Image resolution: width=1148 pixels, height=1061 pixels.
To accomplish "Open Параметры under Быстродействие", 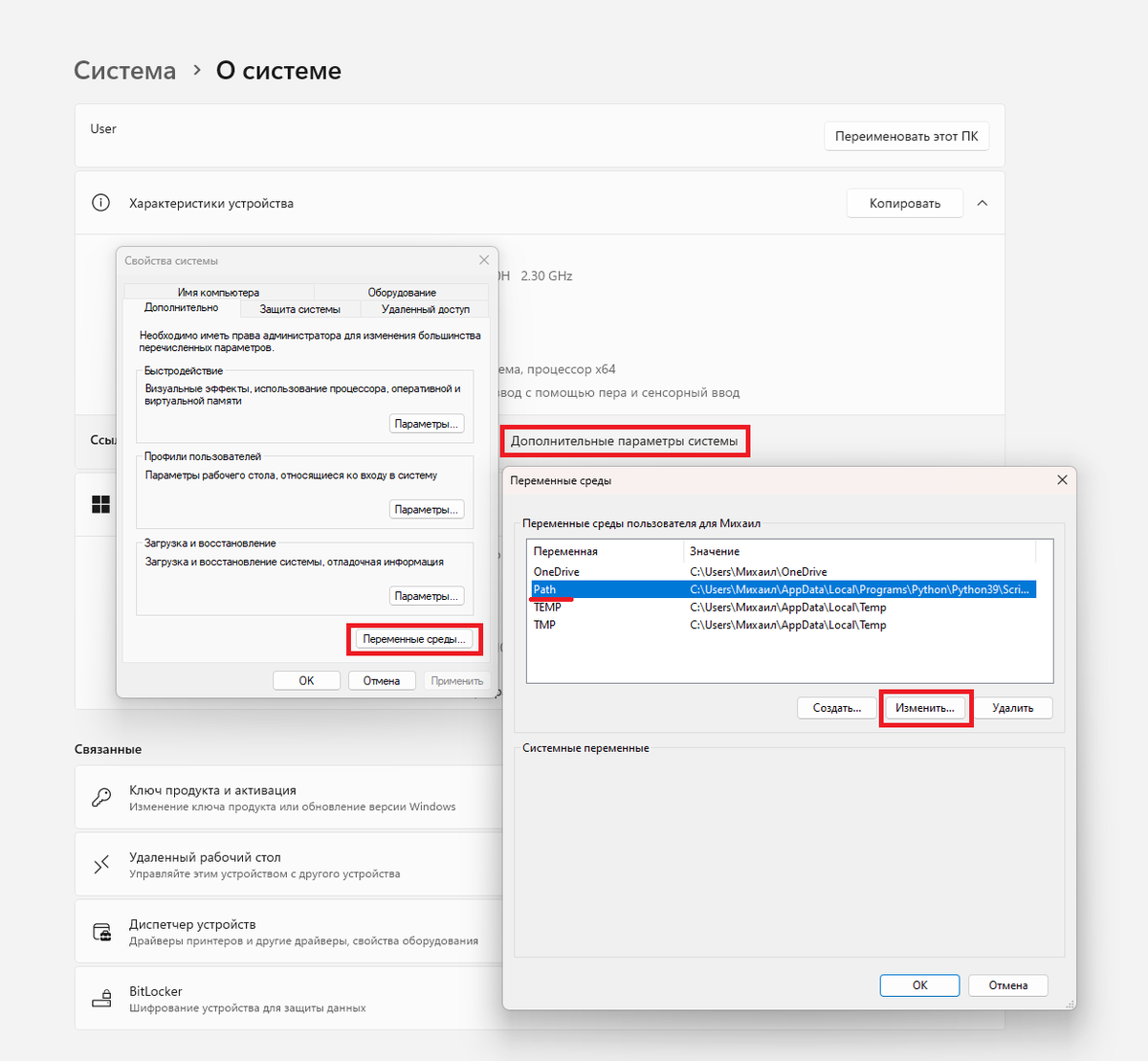I will [427, 424].
